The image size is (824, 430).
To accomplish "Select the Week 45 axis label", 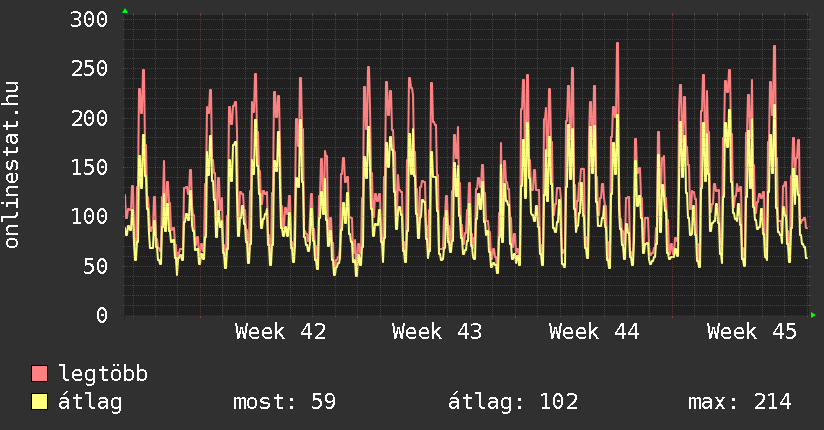I will click(x=751, y=332).
